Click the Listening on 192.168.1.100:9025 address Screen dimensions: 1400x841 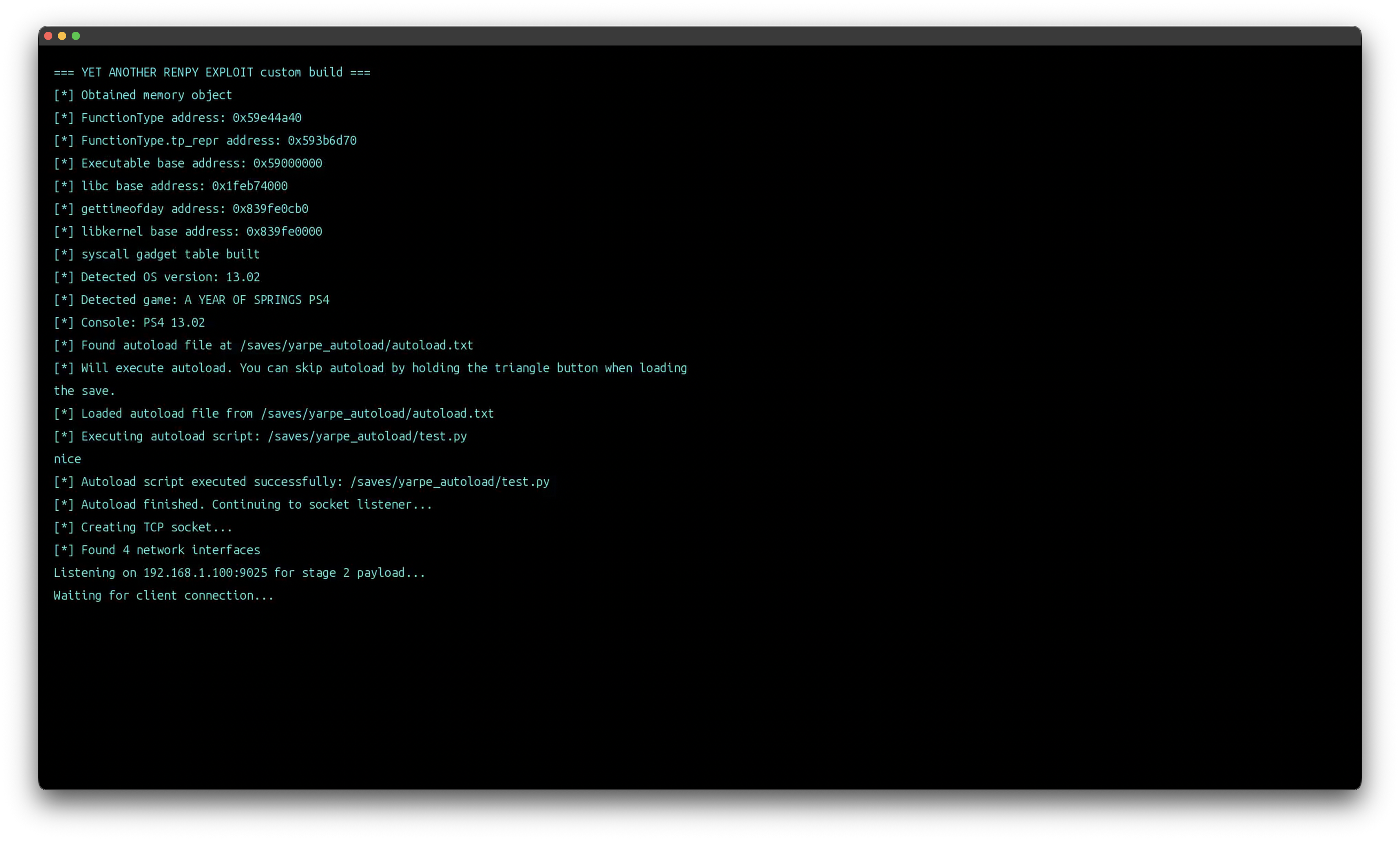[x=205, y=573]
